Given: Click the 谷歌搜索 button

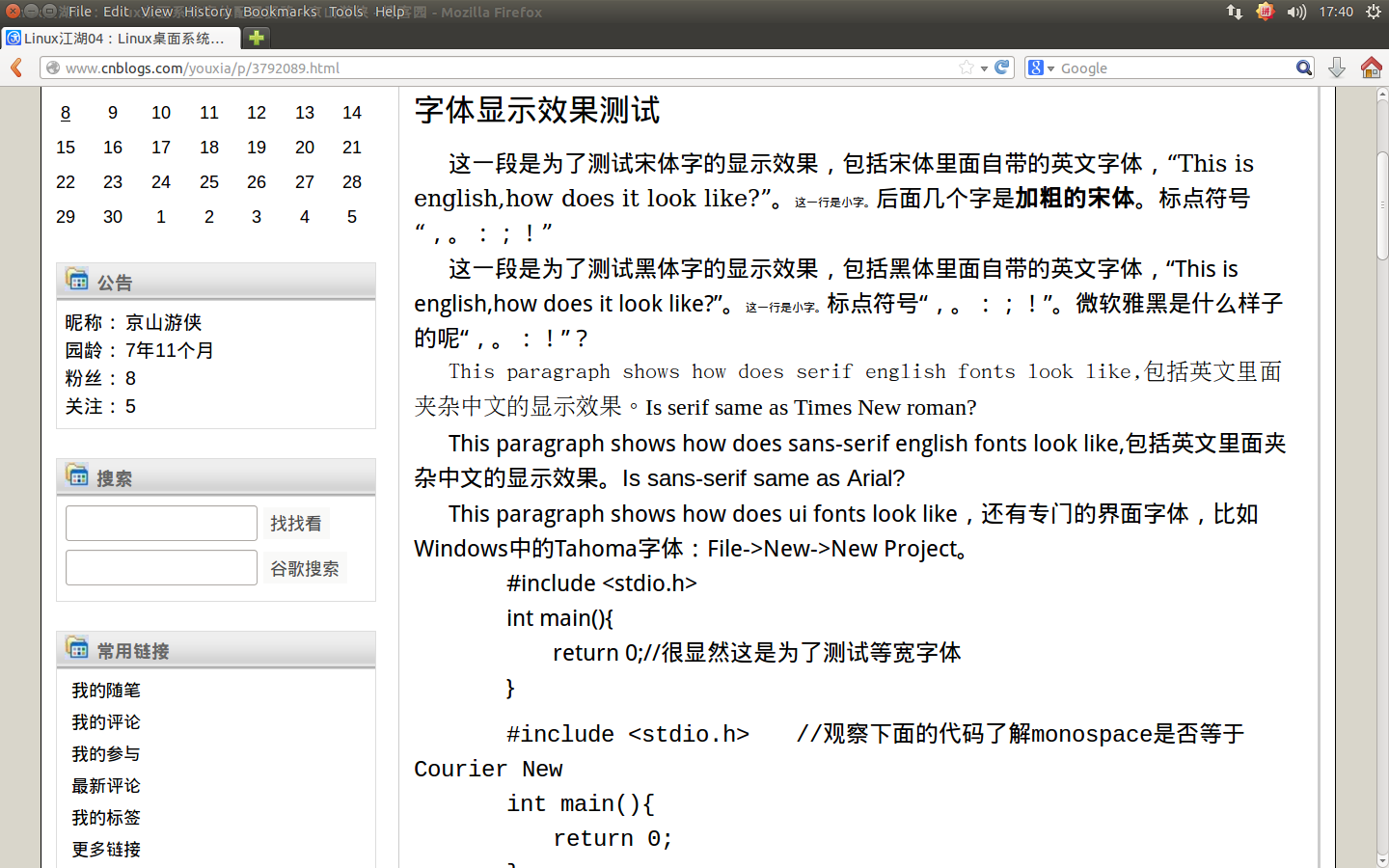Looking at the screenshot, I should pyautogui.click(x=305, y=569).
